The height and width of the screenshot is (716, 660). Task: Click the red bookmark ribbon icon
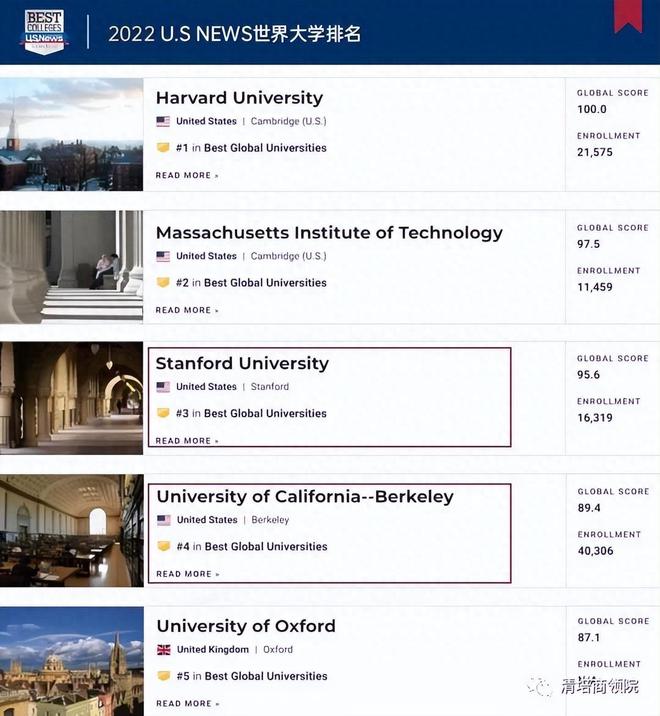[x=628, y=15]
